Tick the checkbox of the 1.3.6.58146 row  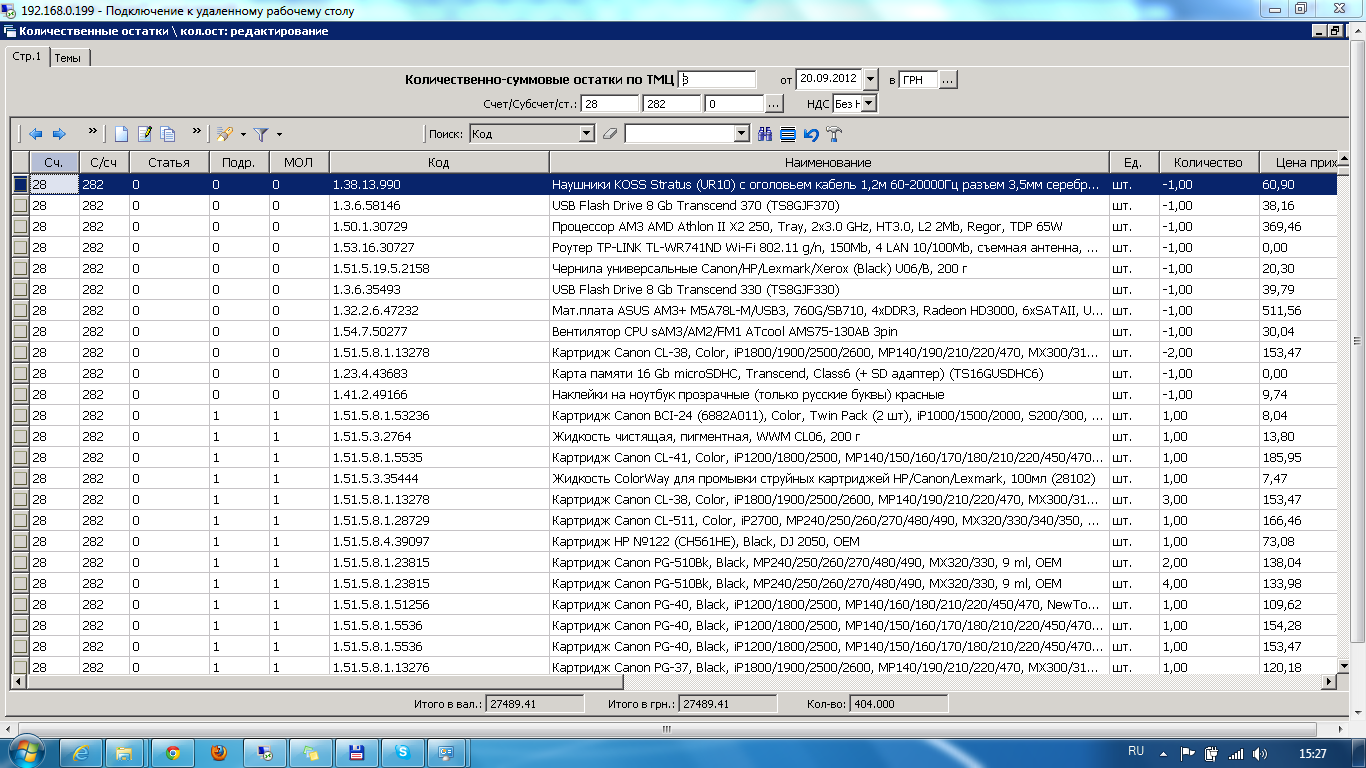pyautogui.click(x=20, y=205)
